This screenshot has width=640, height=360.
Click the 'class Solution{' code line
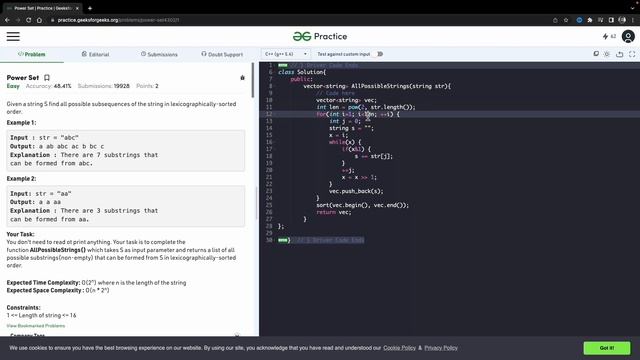(302, 72)
